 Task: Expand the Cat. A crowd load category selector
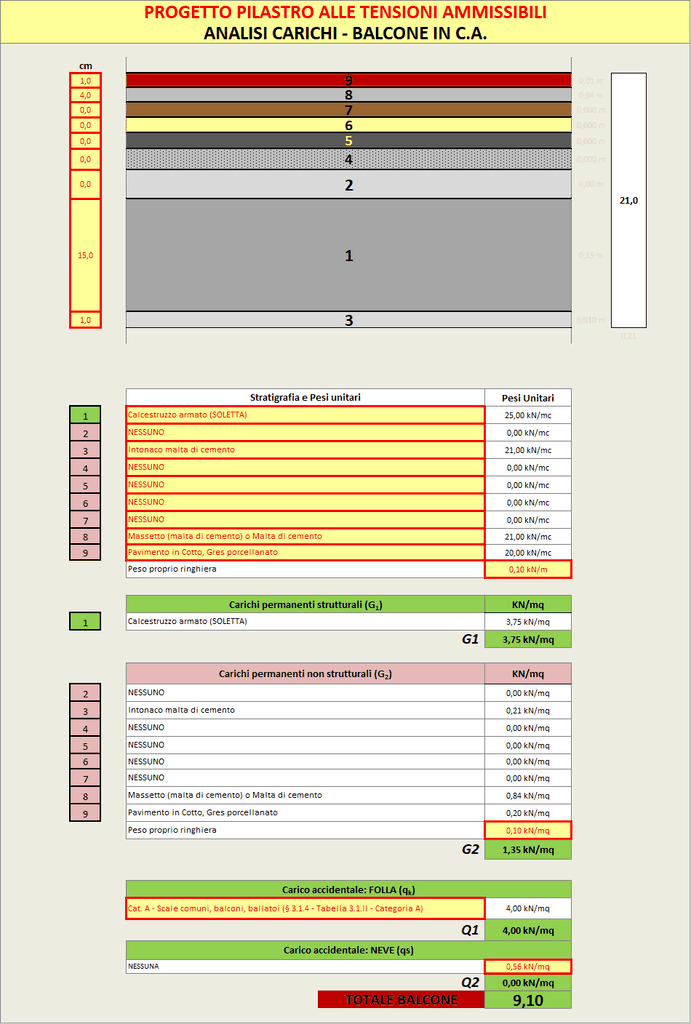pos(305,908)
